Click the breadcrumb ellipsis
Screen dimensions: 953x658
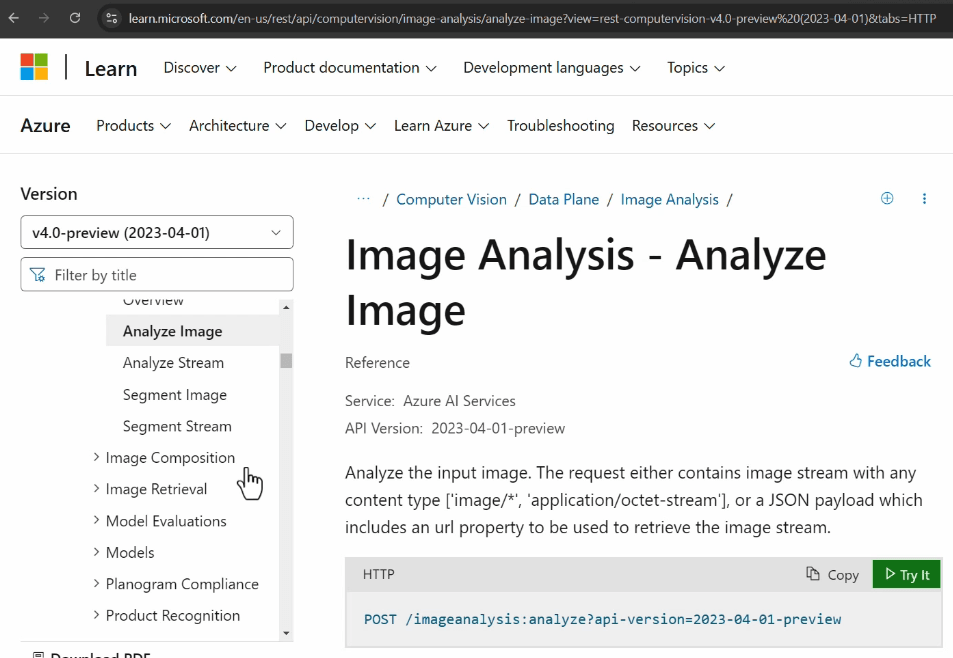[x=363, y=199]
